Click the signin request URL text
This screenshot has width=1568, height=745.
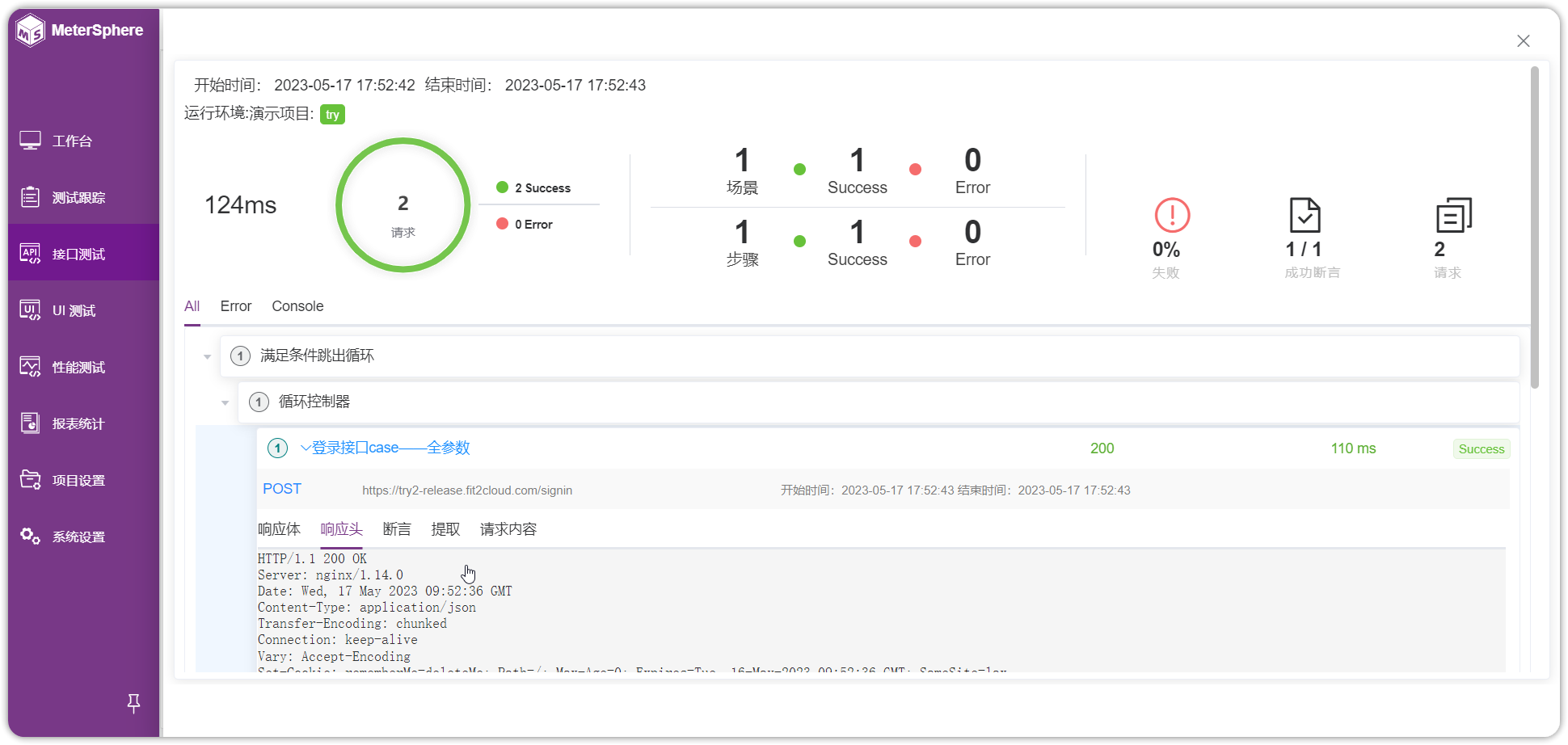tap(467, 490)
